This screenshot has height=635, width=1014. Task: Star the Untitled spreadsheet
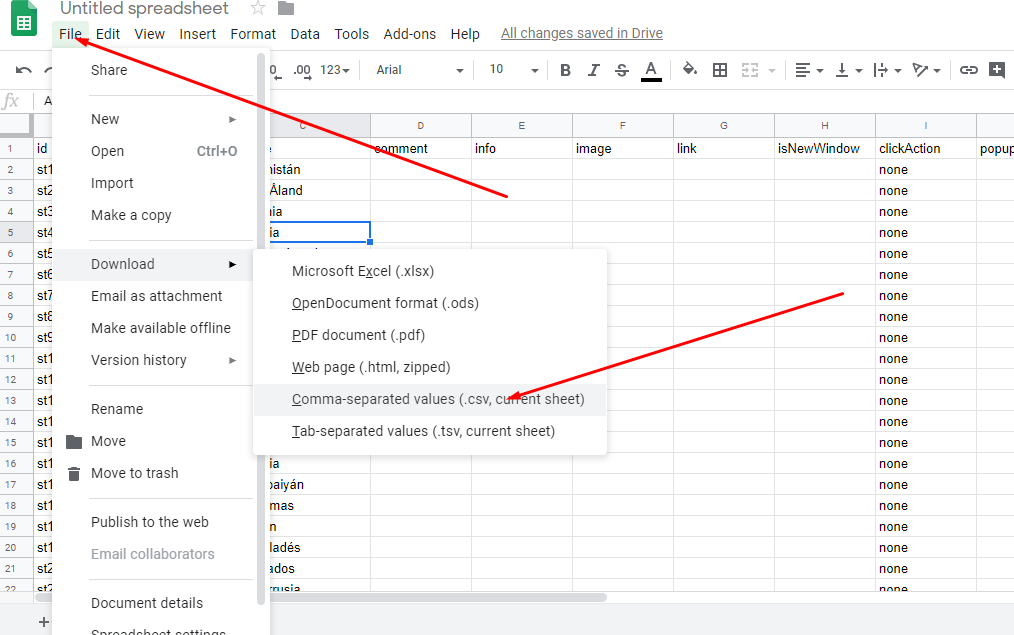258,9
